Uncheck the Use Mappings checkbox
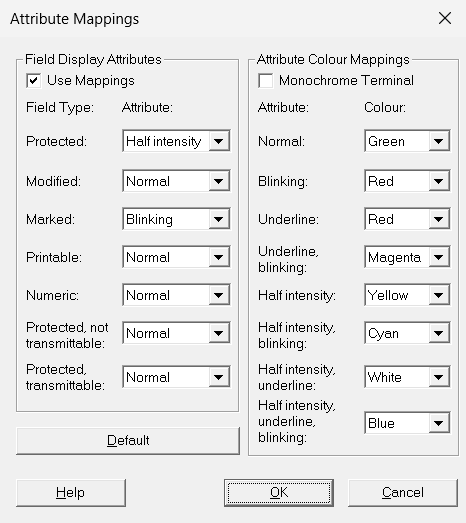The height and width of the screenshot is (523, 466). (x=34, y=81)
